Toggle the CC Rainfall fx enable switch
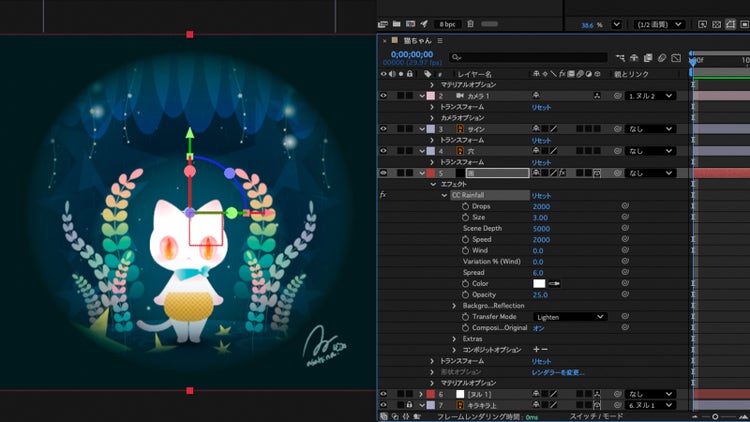 coord(383,195)
